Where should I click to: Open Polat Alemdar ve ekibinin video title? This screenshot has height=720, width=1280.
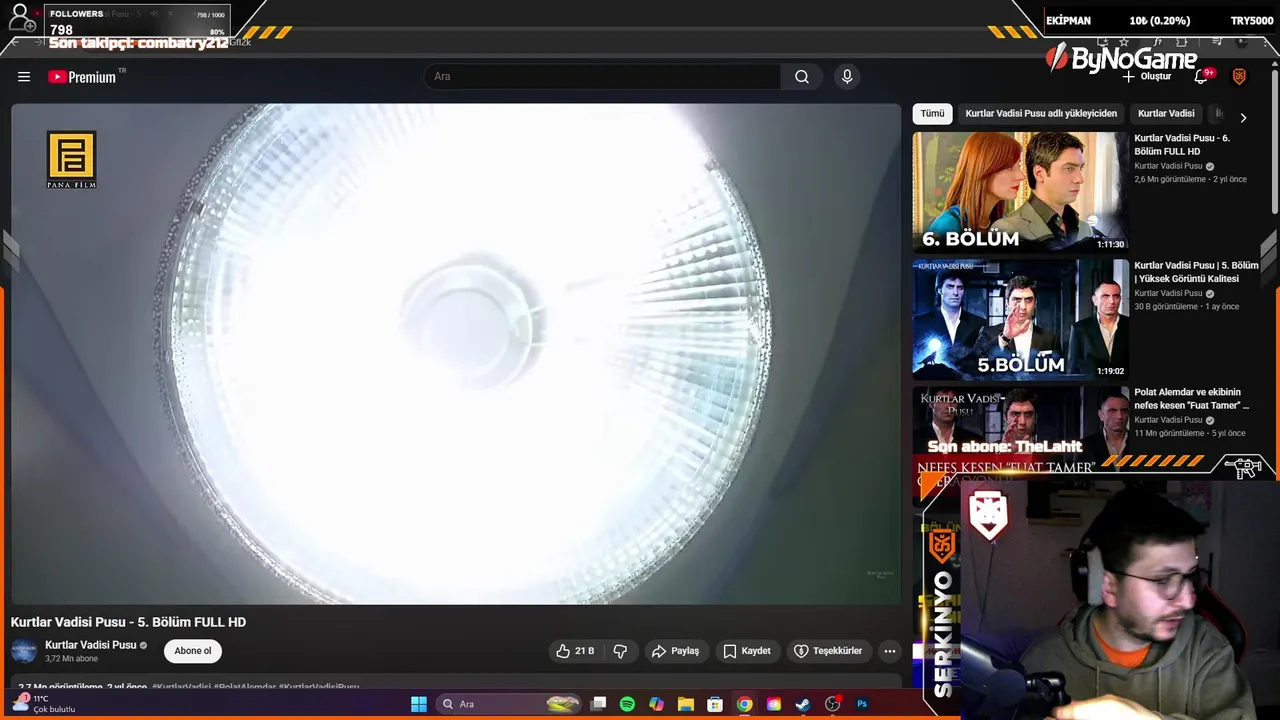(1191, 399)
